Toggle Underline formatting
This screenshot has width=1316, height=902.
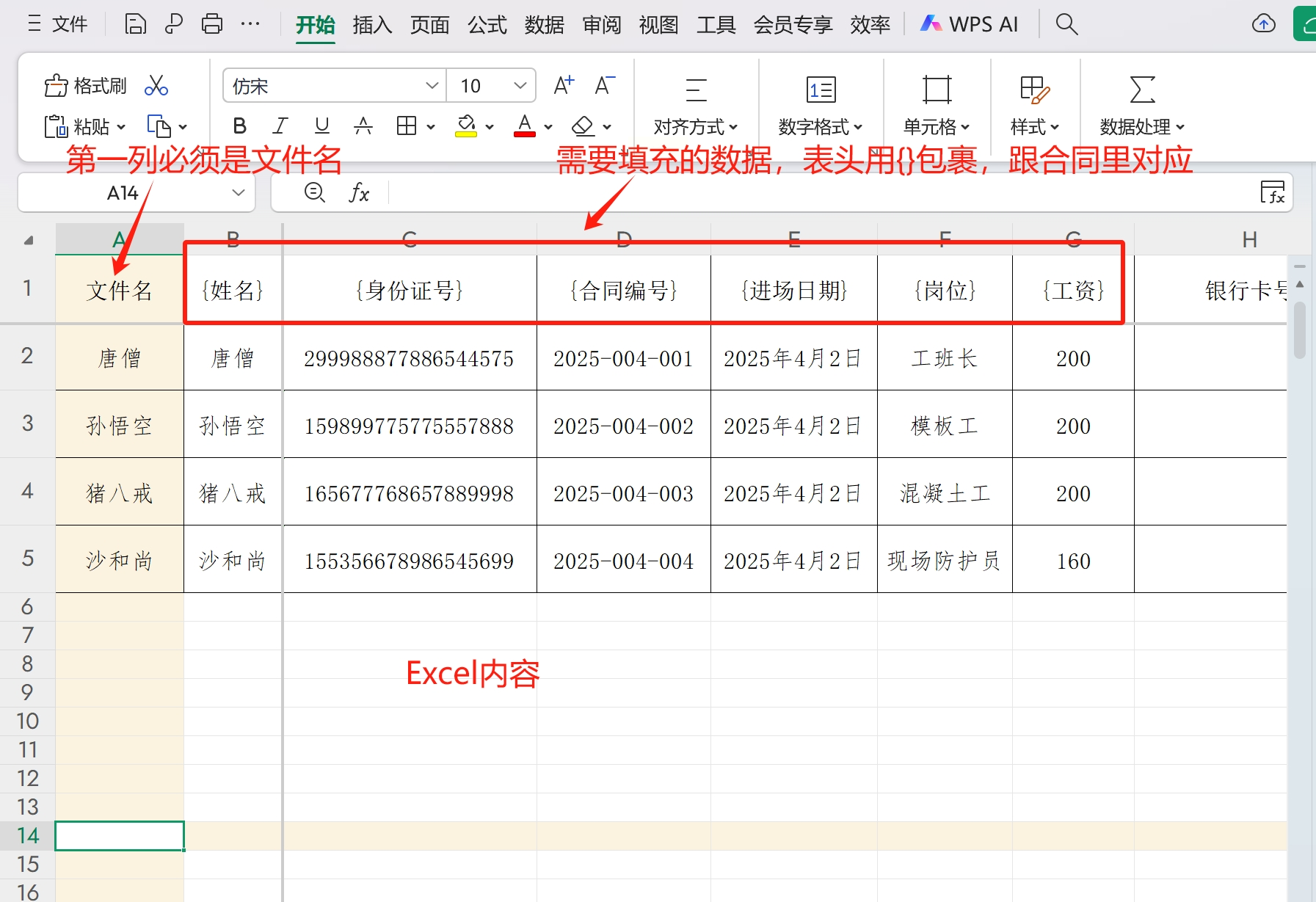[x=321, y=126]
